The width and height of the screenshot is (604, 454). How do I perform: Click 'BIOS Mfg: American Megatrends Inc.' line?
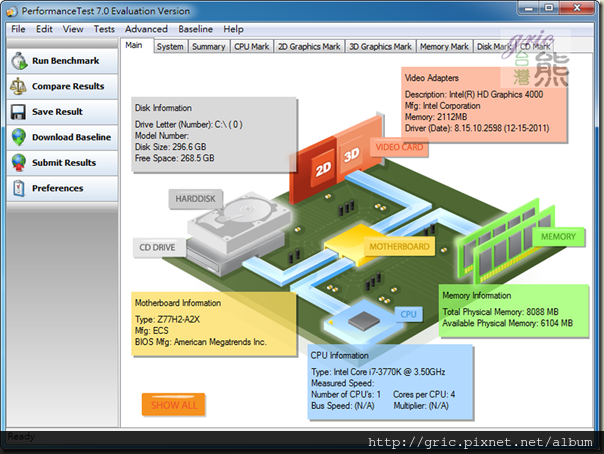point(200,342)
